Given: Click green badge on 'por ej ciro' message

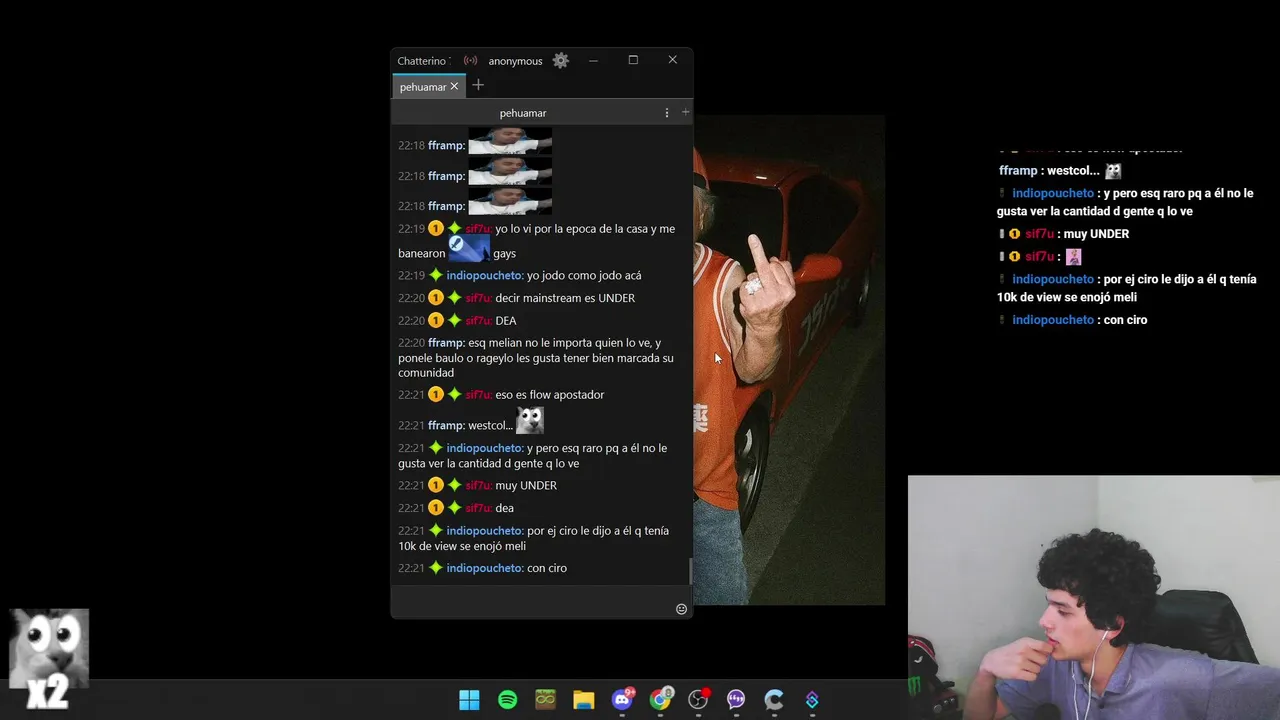Looking at the screenshot, I should (x=435, y=531).
